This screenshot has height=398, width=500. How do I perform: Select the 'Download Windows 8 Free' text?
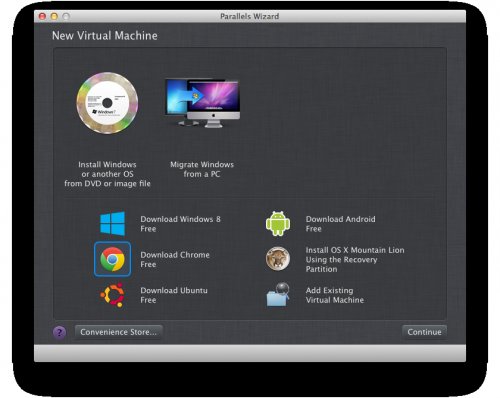point(180,224)
